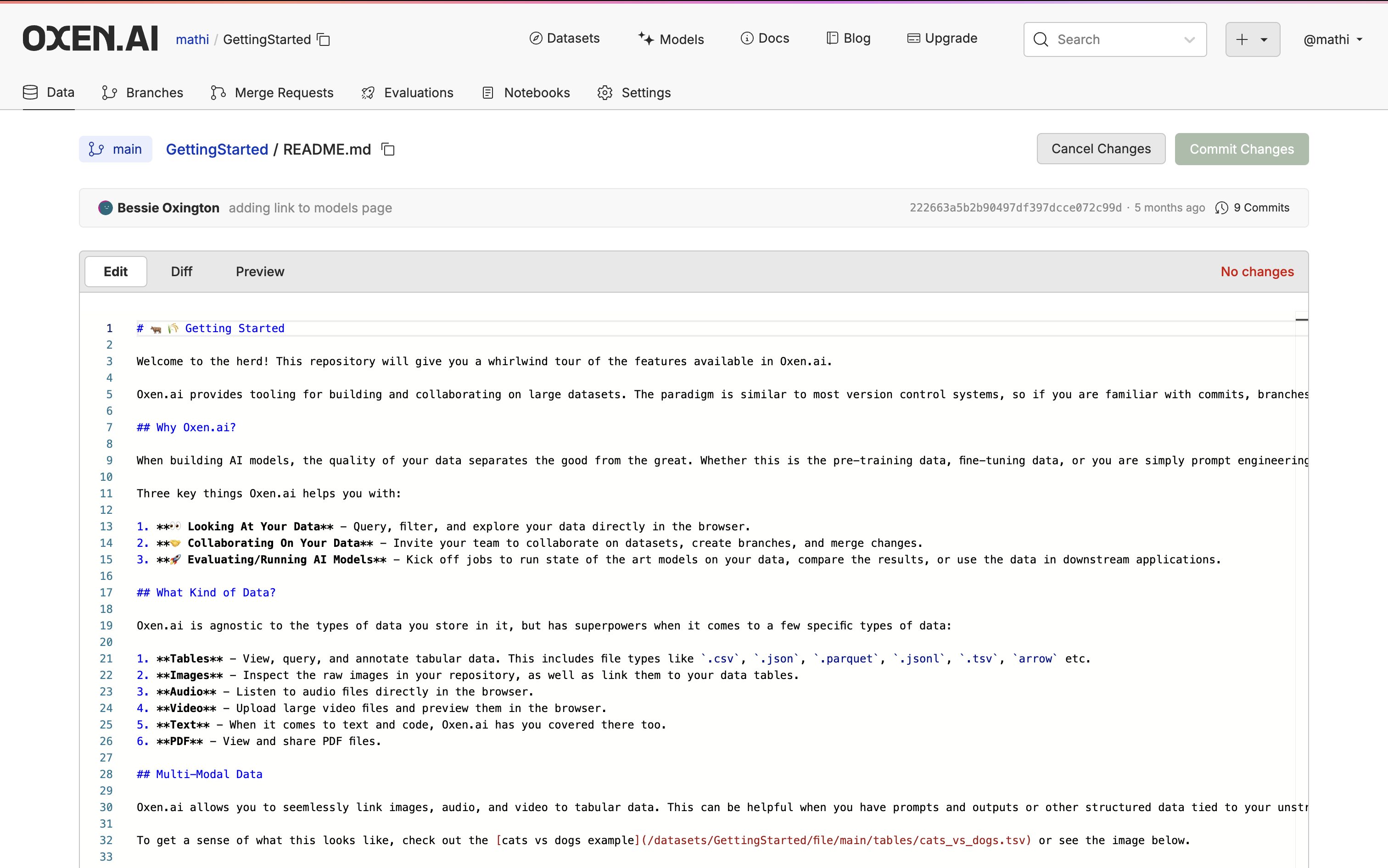Open the Evaluations tab
The width and height of the screenshot is (1388, 868).
[x=407, y=92]
